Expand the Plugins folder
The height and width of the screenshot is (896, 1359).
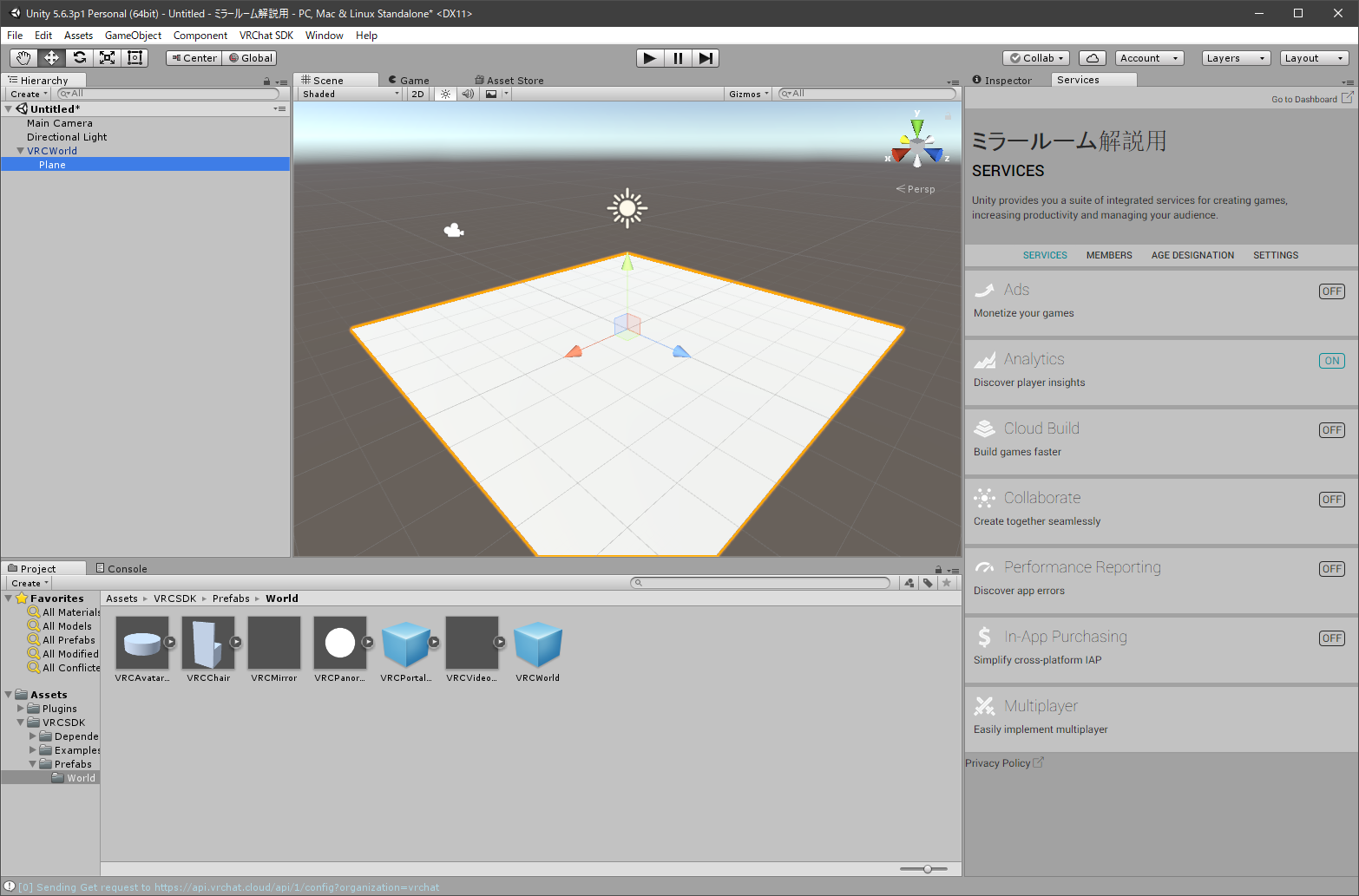pyautogui.click(x=21, y=709)
